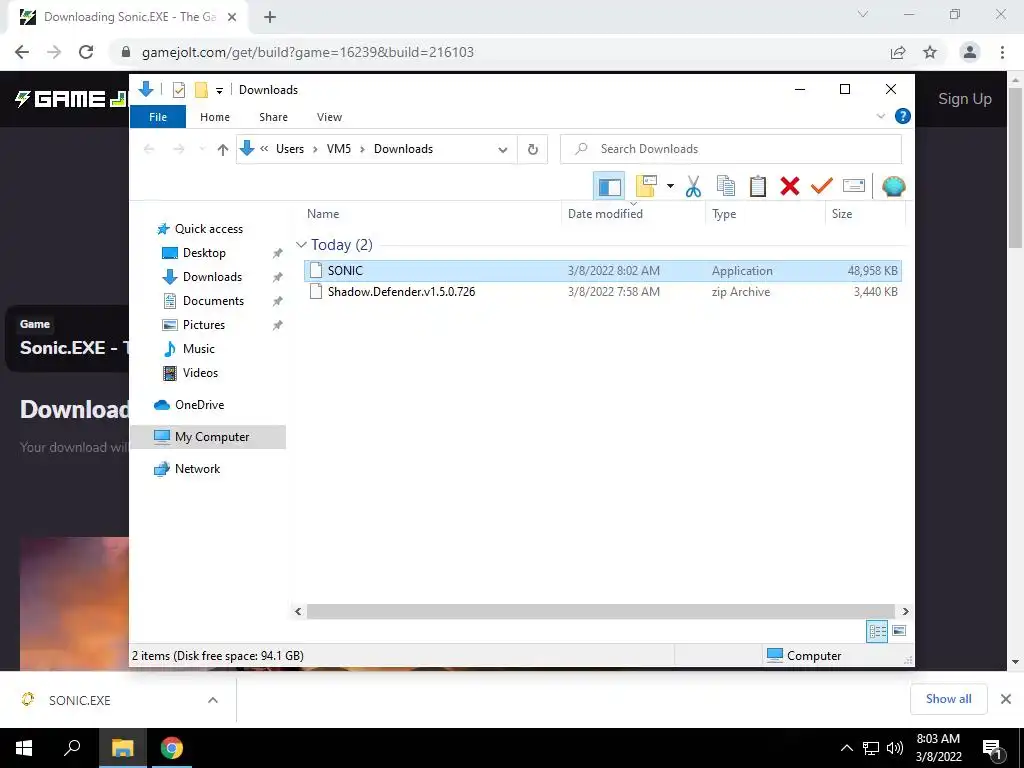Viewport: 1024px width, 768px height.
Task: Select Videos in navigation pane
Action: [x=200, y=373]
